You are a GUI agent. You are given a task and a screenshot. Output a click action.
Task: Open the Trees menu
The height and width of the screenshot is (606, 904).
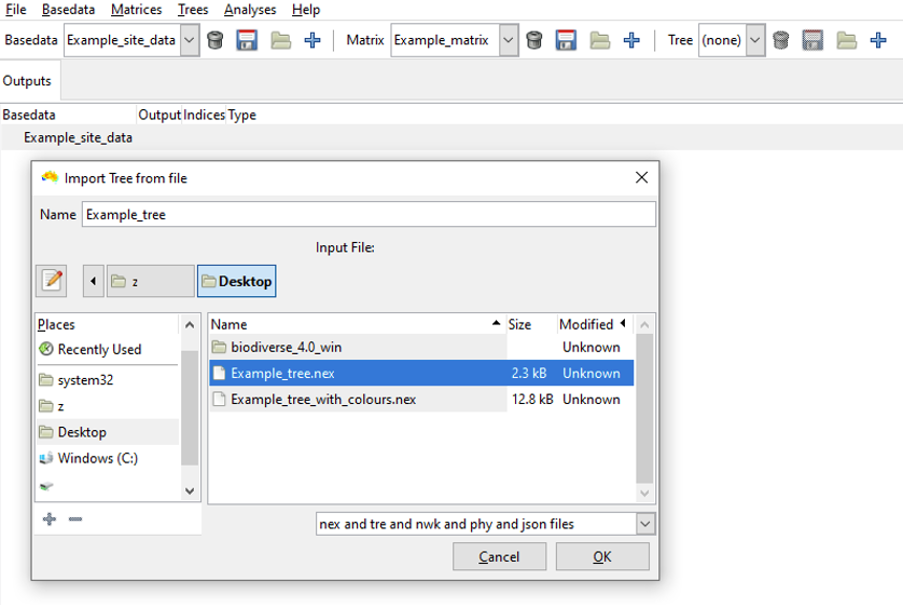coord(193,9)
